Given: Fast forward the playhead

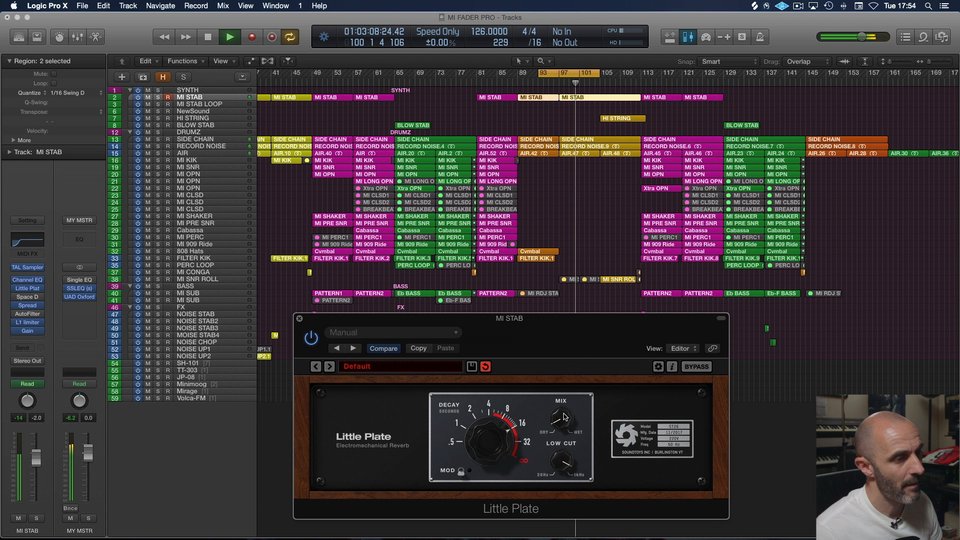Looking at the screenshot, I should [185, 37].
